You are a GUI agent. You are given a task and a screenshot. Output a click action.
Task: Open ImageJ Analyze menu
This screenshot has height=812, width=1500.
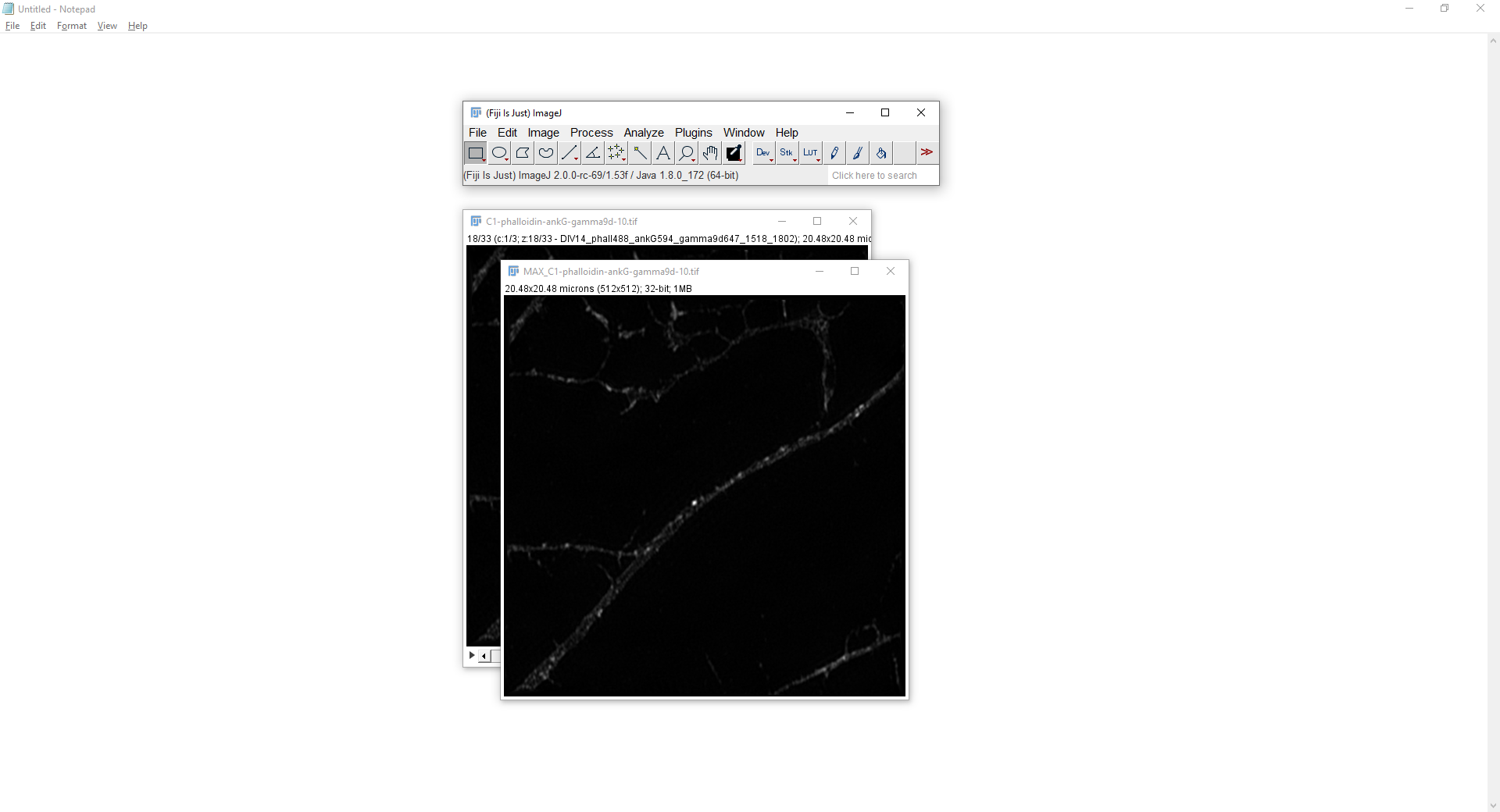pos(644,133)
